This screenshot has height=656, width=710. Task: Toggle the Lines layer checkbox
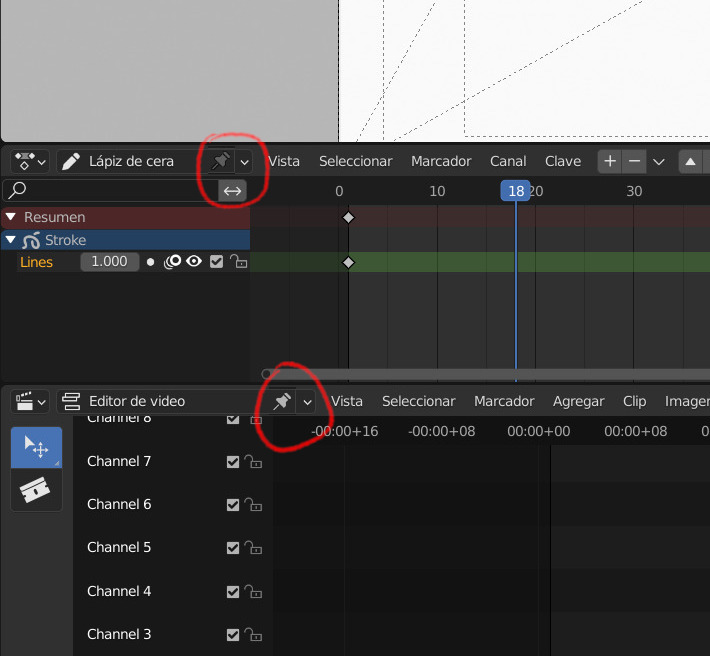pyautogui.click(x=216, y=262)
